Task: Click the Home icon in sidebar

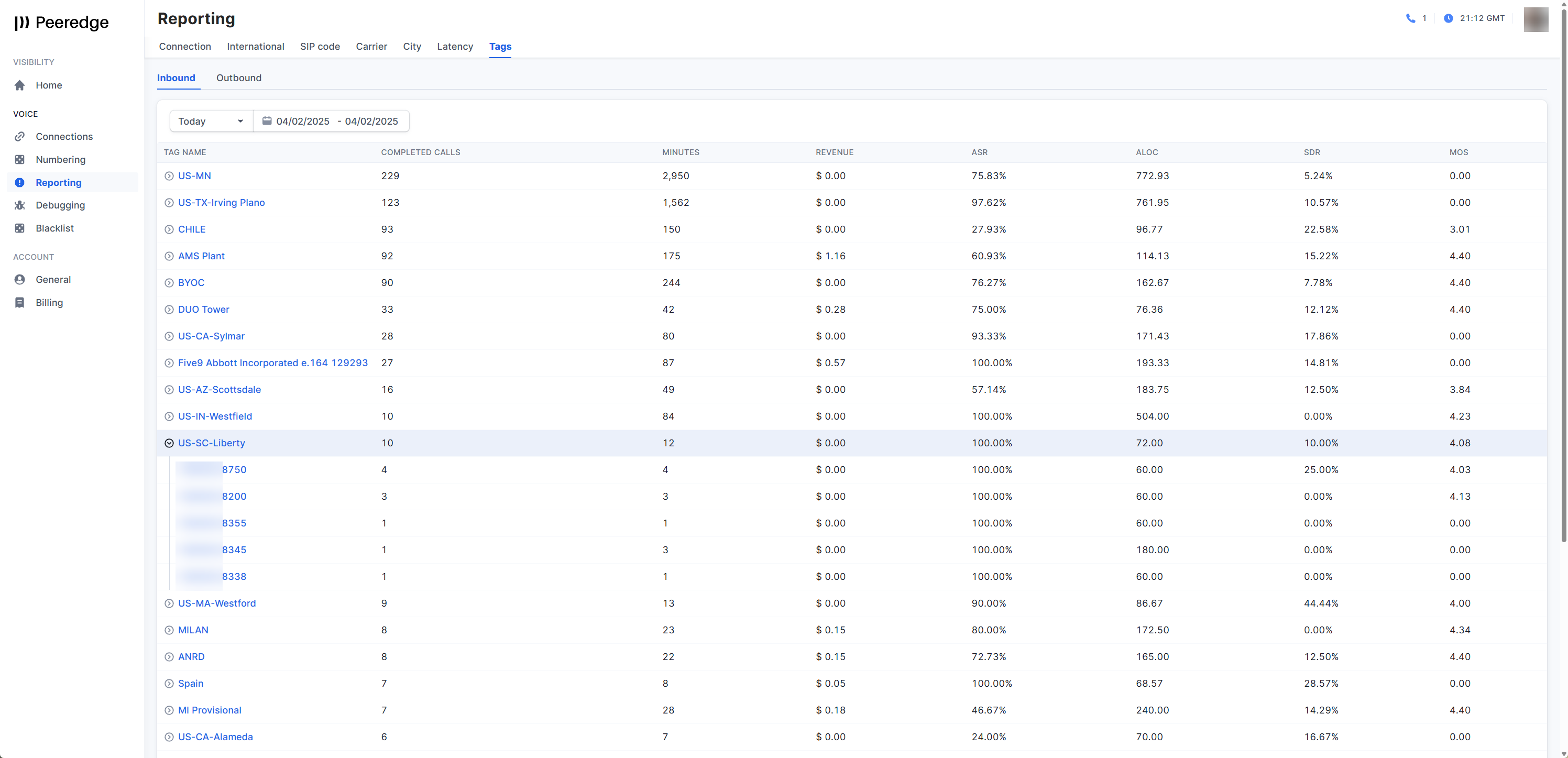Action: click(x=19, y=85)
